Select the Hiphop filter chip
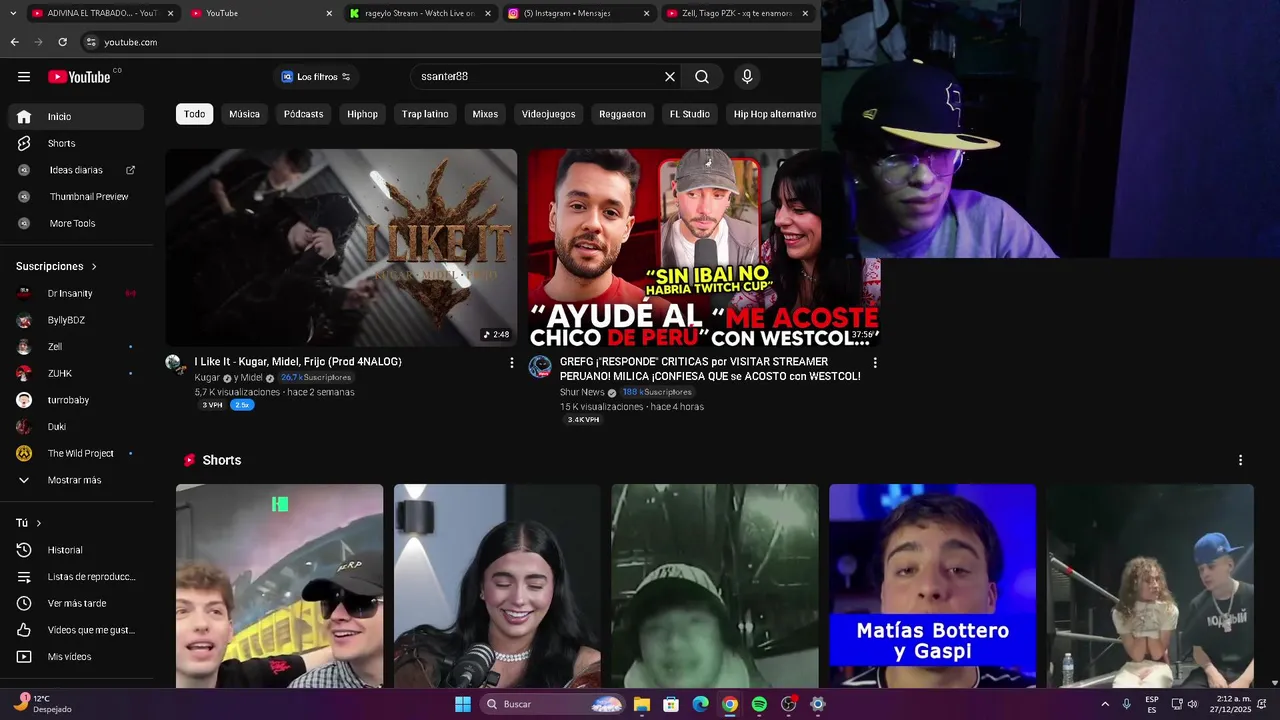 point(362,114)
